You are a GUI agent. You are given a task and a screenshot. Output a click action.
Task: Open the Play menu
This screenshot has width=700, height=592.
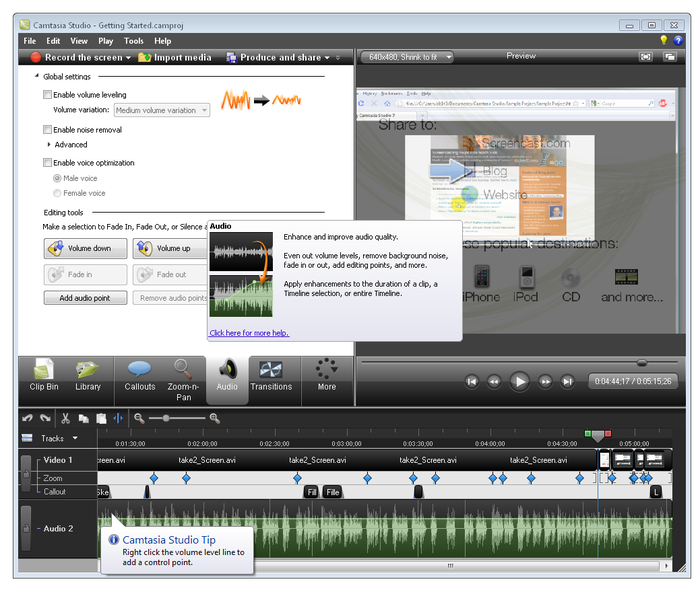106,41
